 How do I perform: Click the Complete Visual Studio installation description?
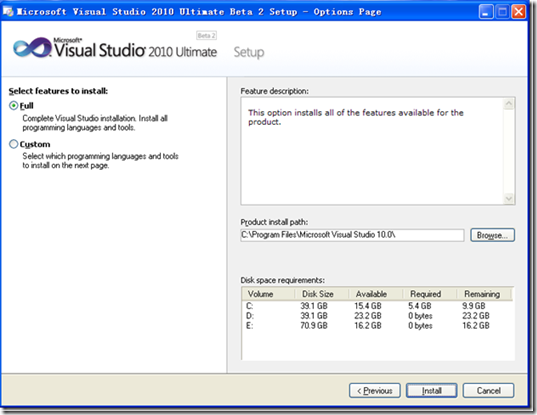[x=95, y=123]
